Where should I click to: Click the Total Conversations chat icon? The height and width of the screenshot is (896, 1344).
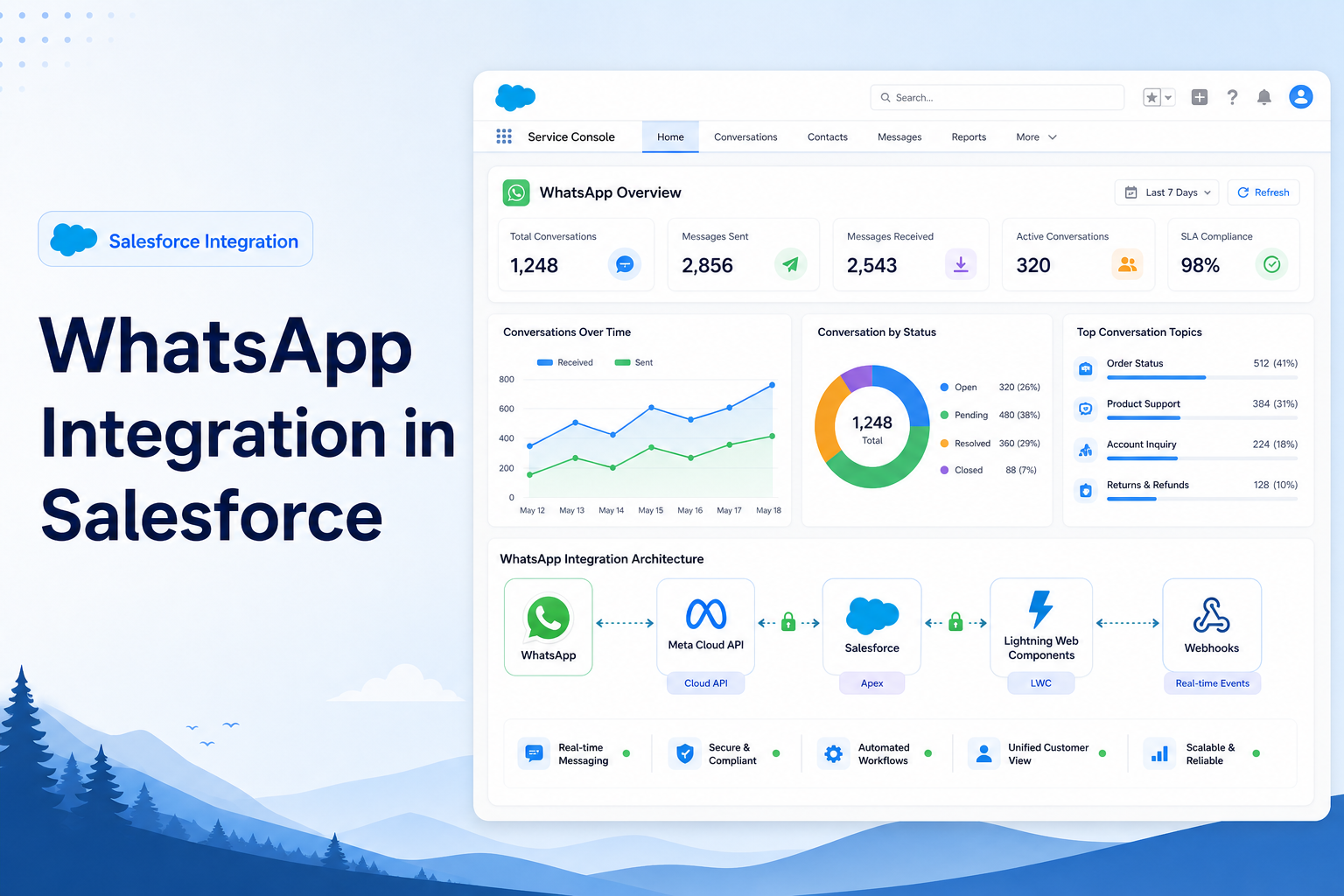pos(625,264)
